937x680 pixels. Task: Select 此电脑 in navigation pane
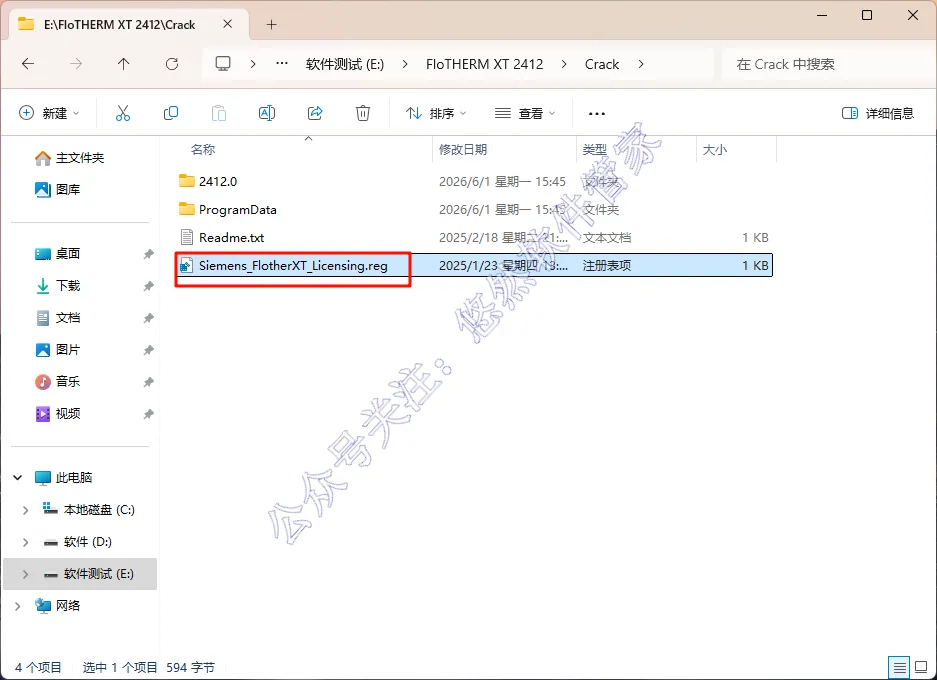coord(63,477)
